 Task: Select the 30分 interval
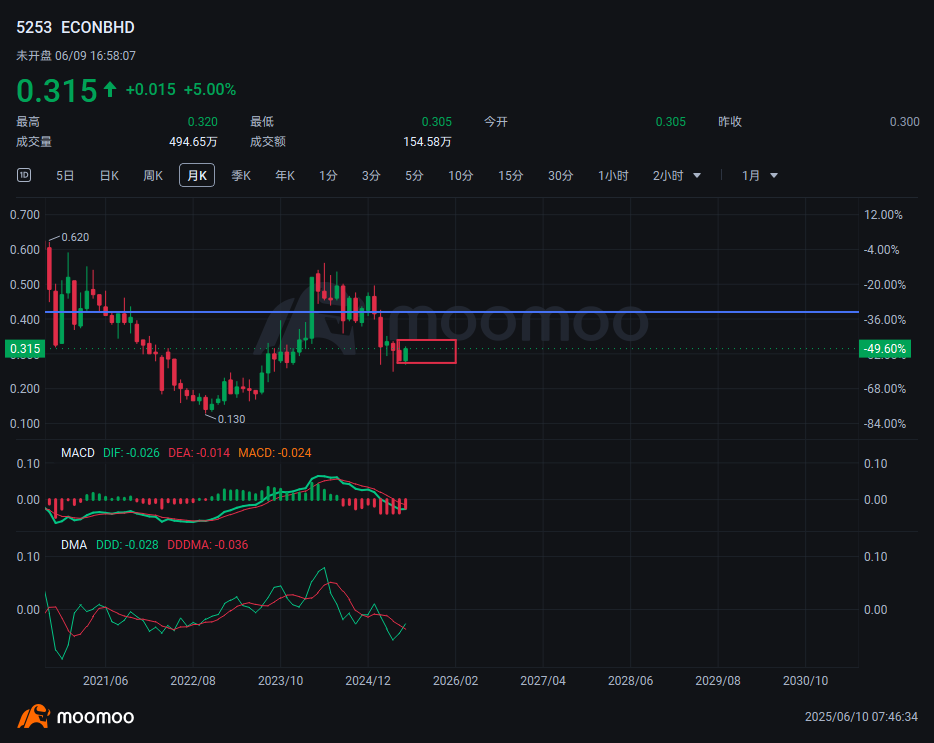[561, 176]
